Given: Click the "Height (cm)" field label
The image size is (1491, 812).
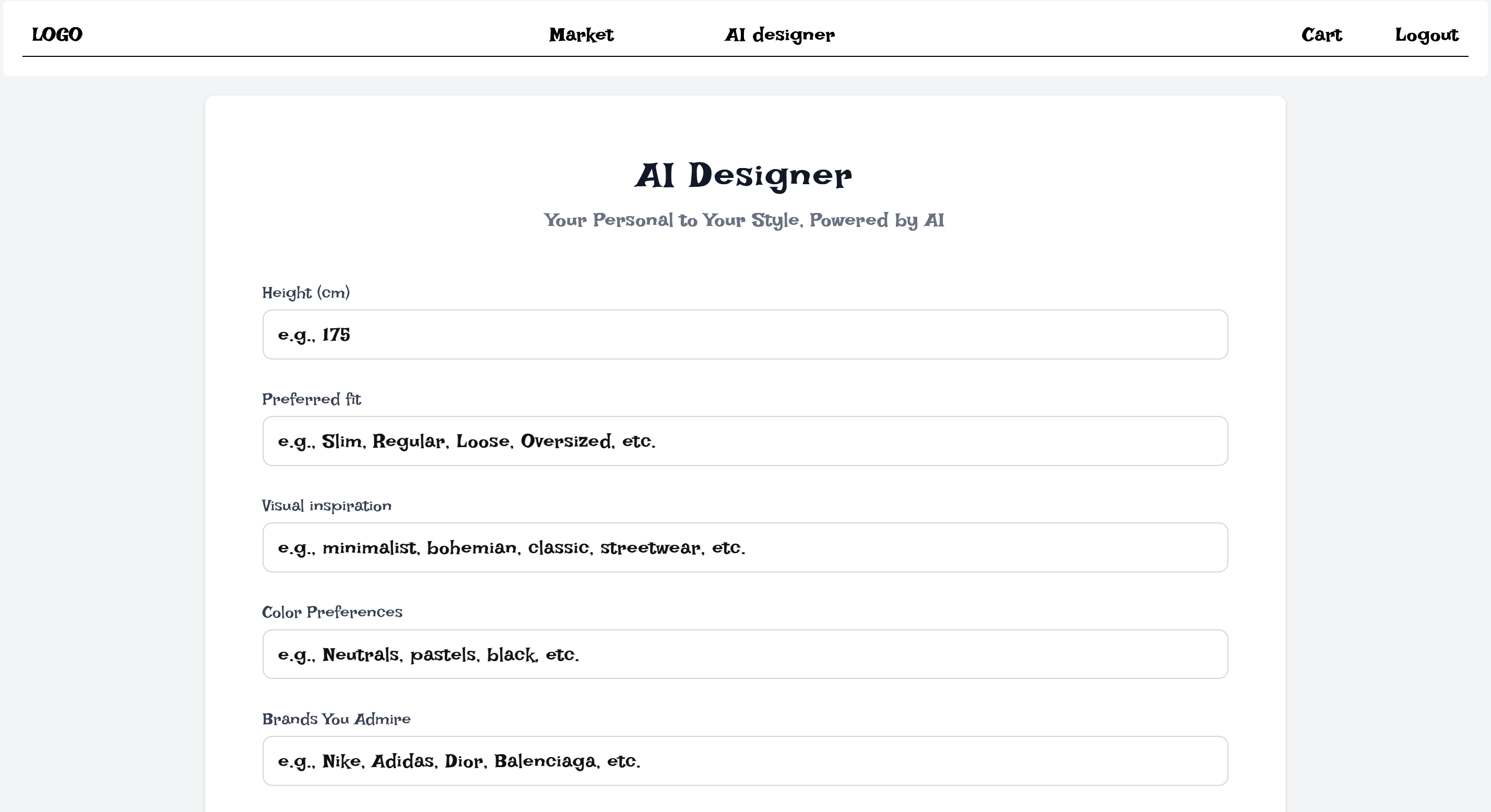Looking at the screenshot, I should pyautogui.click(x=305, y=293).
